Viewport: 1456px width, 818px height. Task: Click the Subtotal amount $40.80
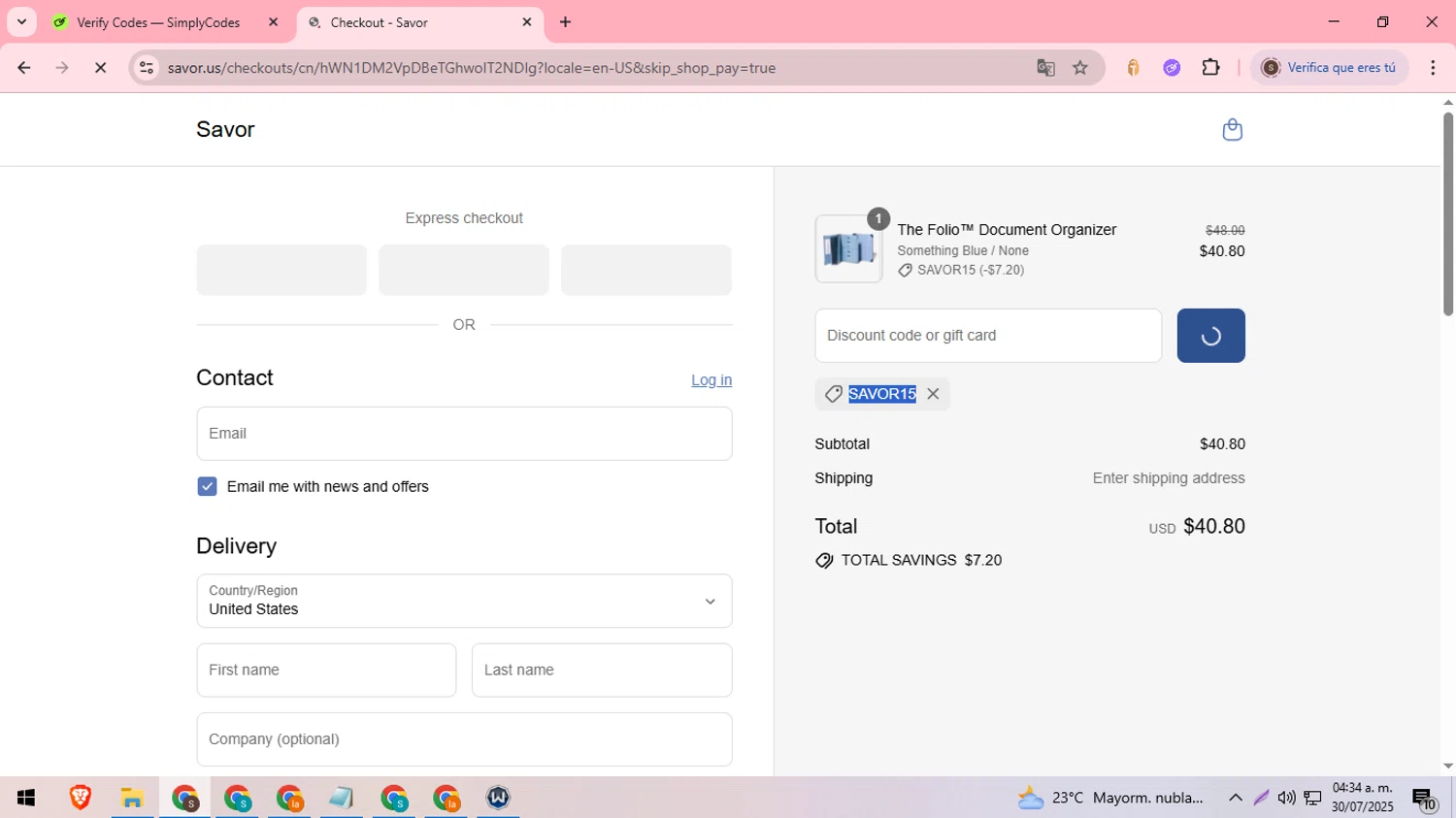pos(1222,444)
